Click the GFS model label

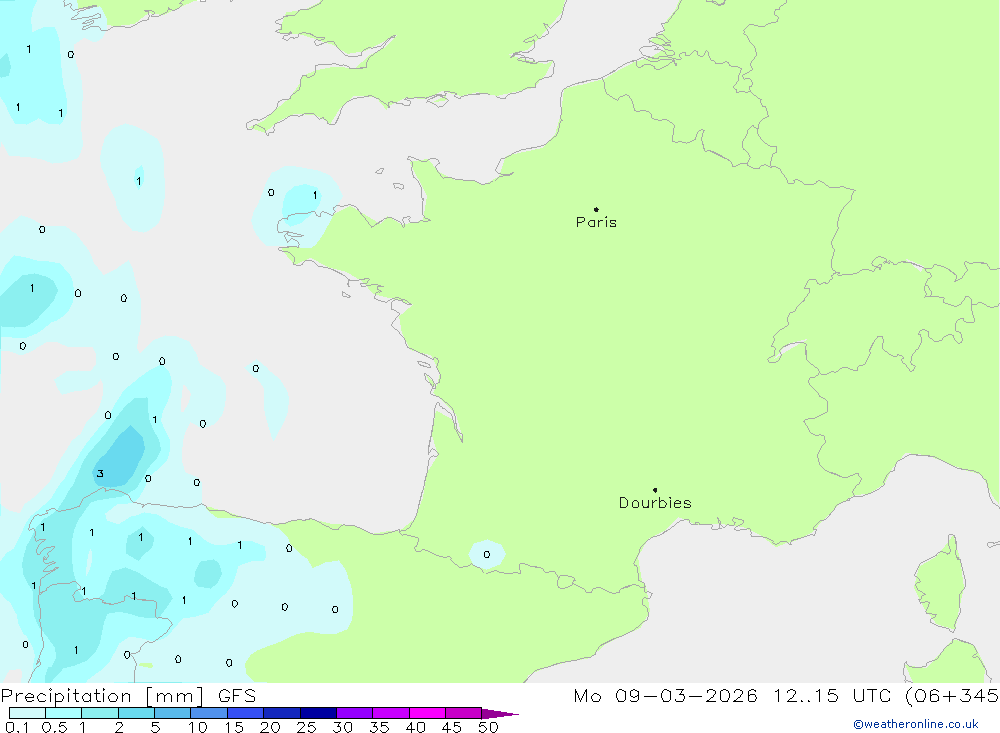[237, 696]
